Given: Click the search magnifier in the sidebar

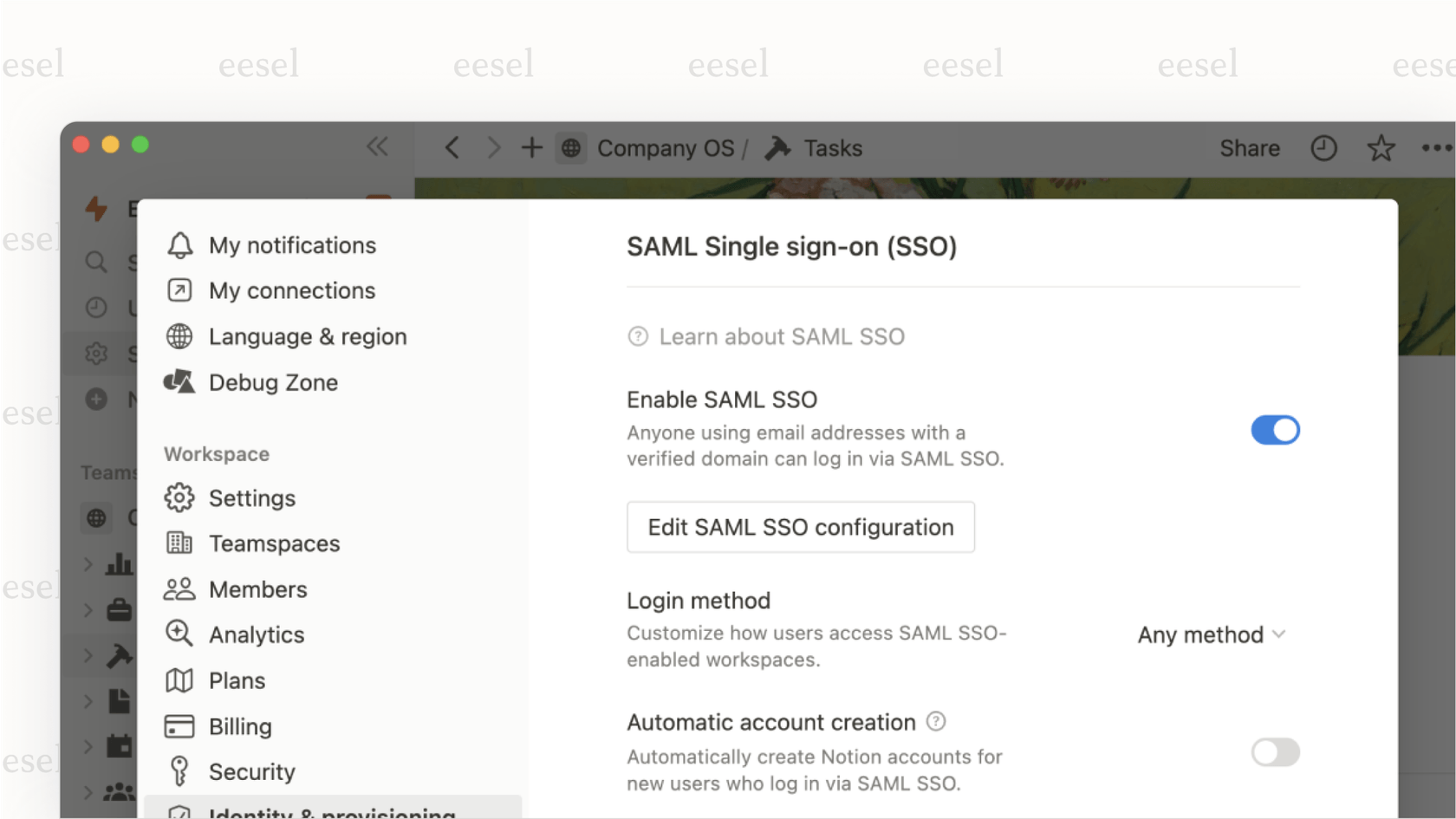Looking at the screenshot, I should (x=96, y=262).
